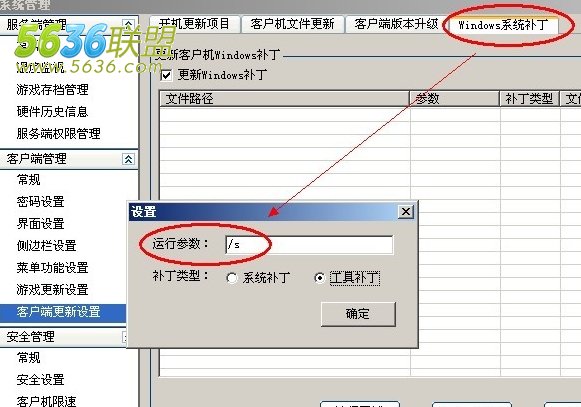Focus the 运行参数 input field

[309, 245]
